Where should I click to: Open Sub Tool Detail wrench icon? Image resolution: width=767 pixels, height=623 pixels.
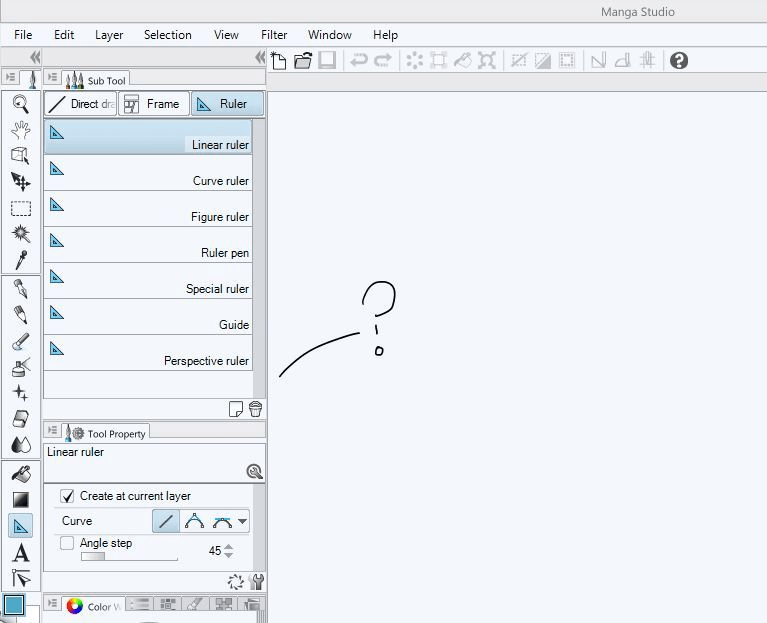[256, 581]
